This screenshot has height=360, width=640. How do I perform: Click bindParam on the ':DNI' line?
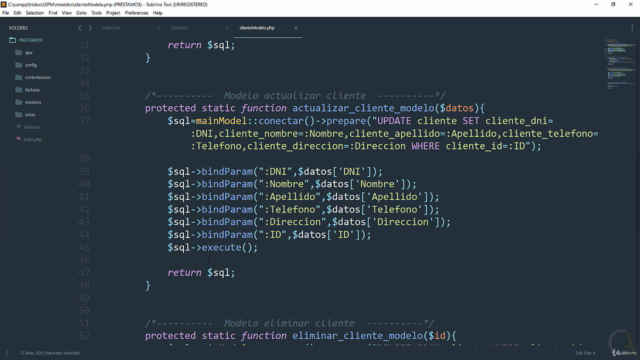coord(227,171)
